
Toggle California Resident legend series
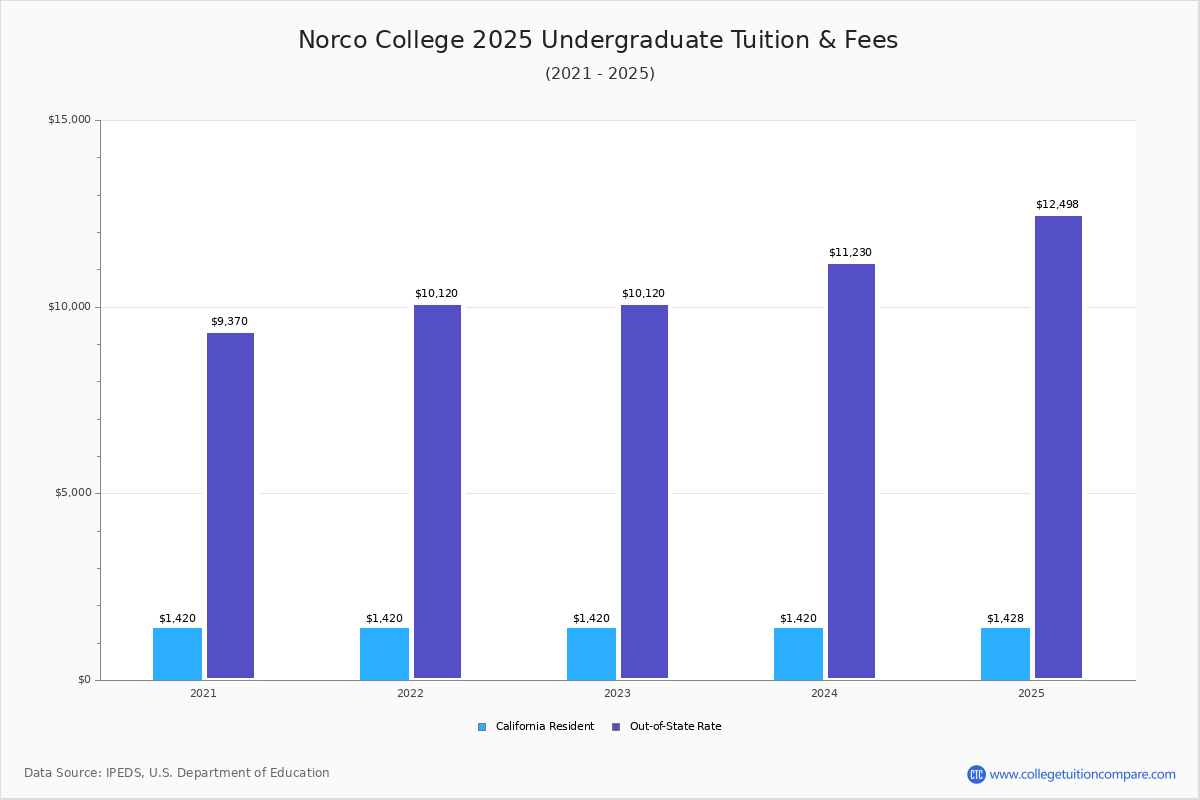[x=544, y=727]
